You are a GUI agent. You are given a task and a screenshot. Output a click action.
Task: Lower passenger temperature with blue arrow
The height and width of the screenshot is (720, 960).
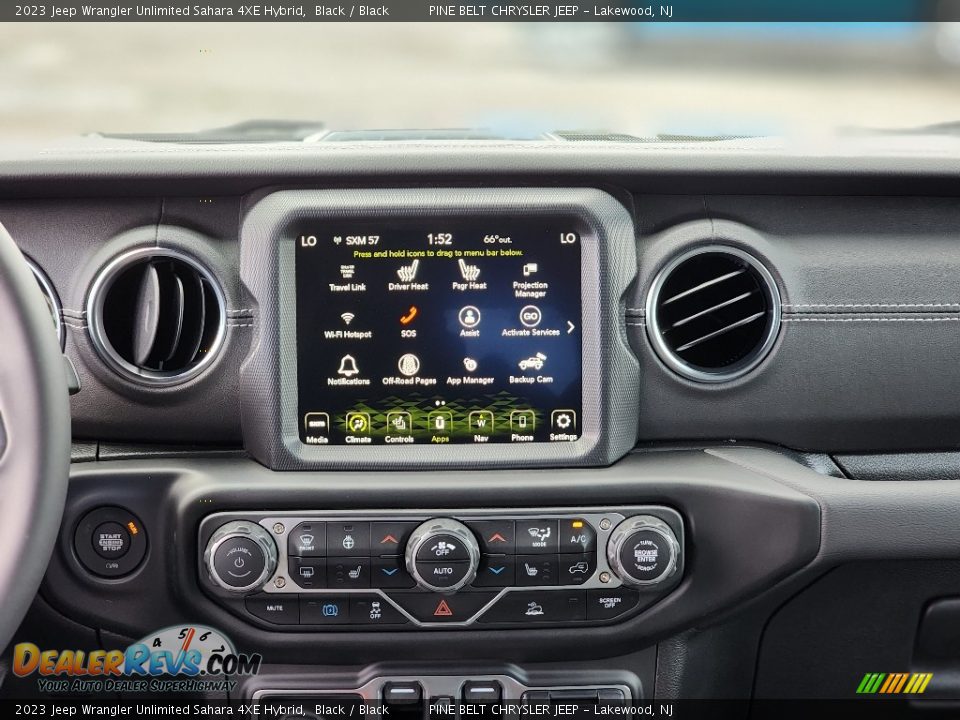[497, 571]
